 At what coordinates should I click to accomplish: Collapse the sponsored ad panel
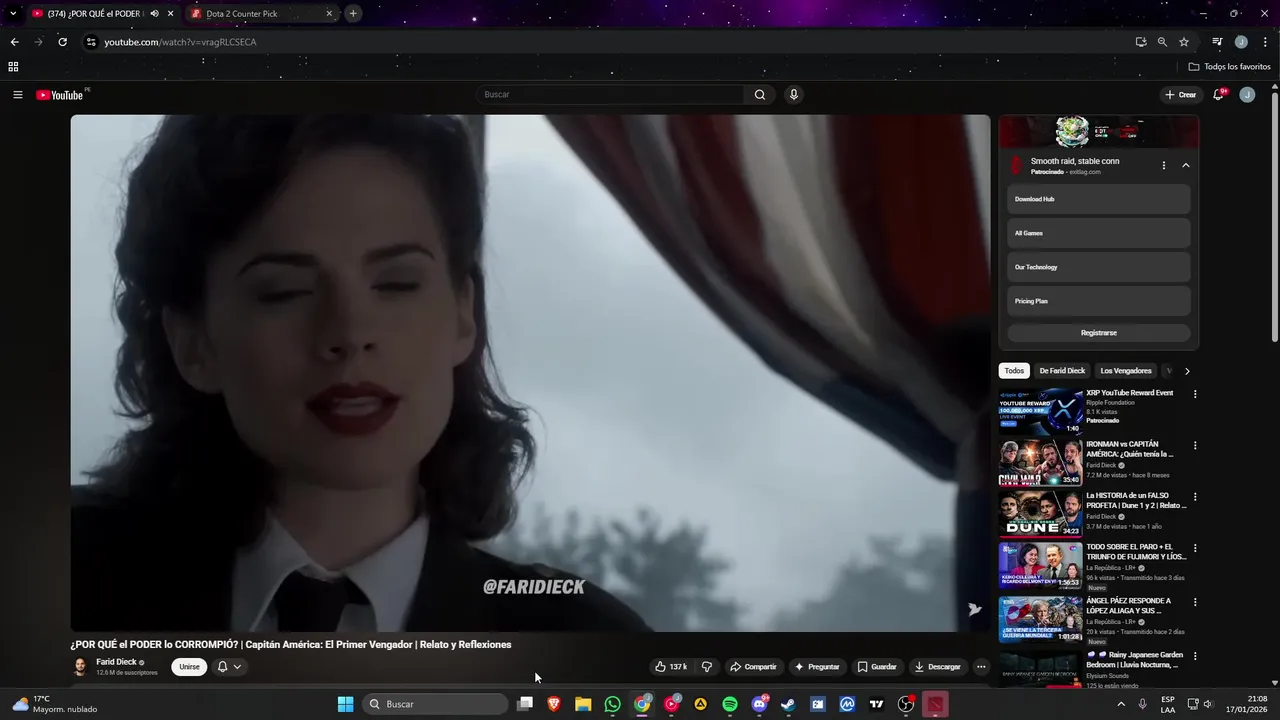click(1186, 166)
